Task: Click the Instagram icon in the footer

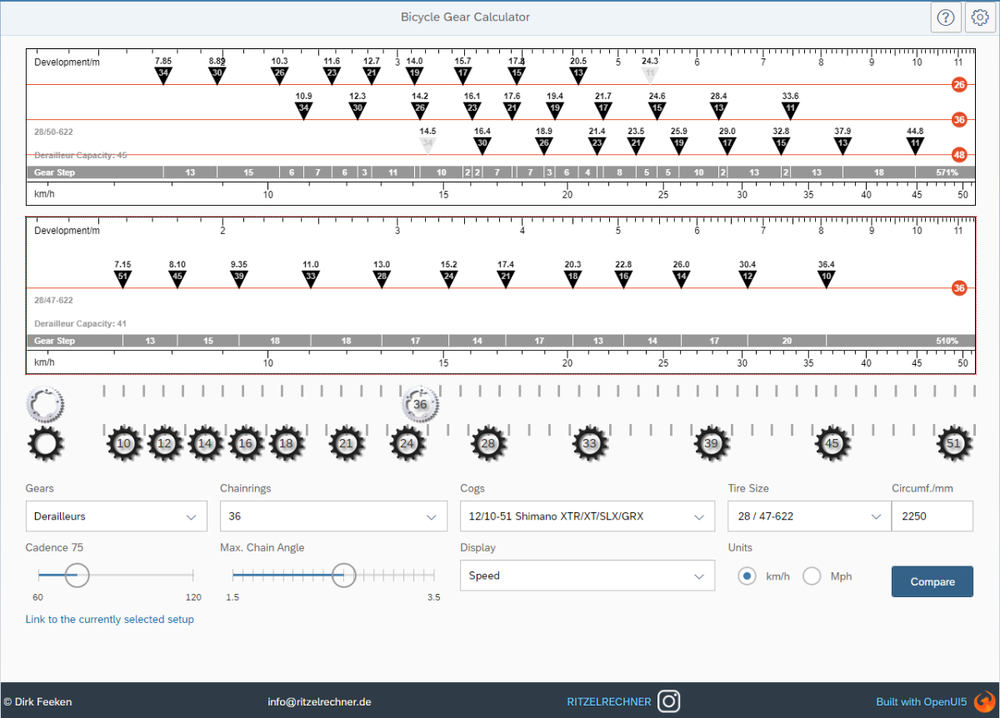Action: (668, 701)
